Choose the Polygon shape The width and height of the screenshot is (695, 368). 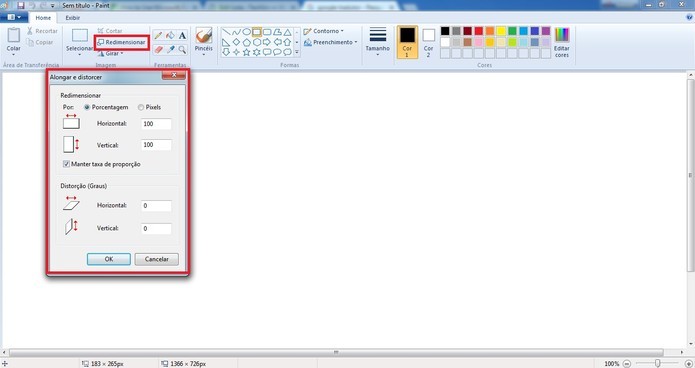coord(277,32)
